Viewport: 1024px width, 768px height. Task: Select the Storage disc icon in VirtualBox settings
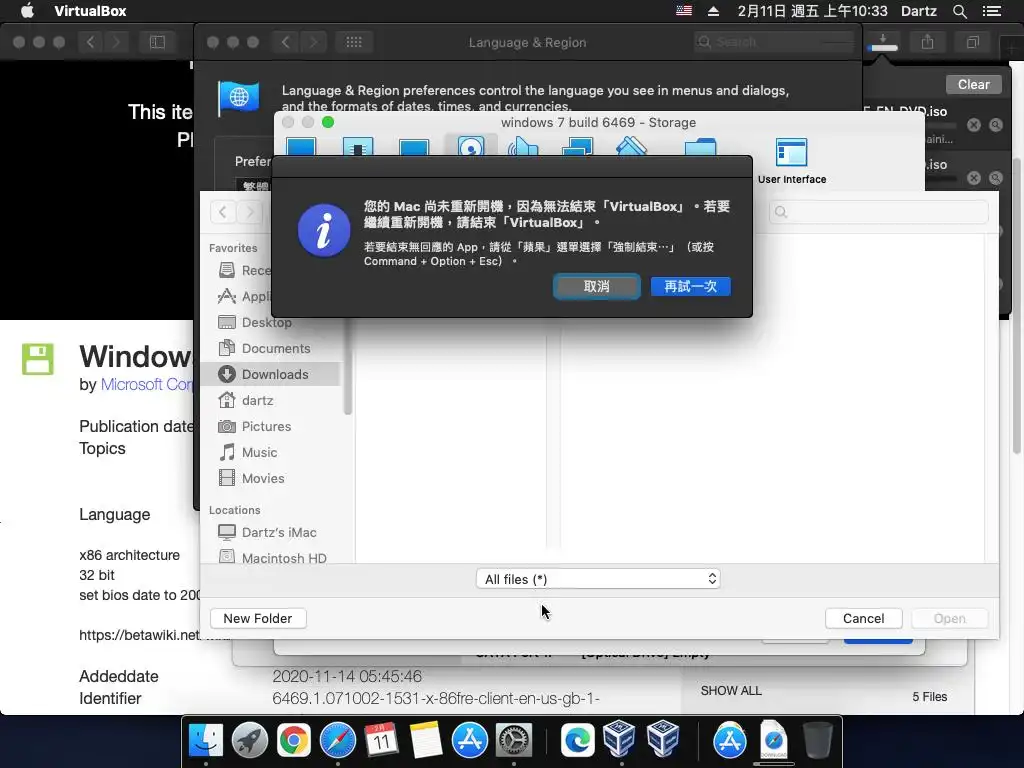pyautogui.click(x=471, y=146)
